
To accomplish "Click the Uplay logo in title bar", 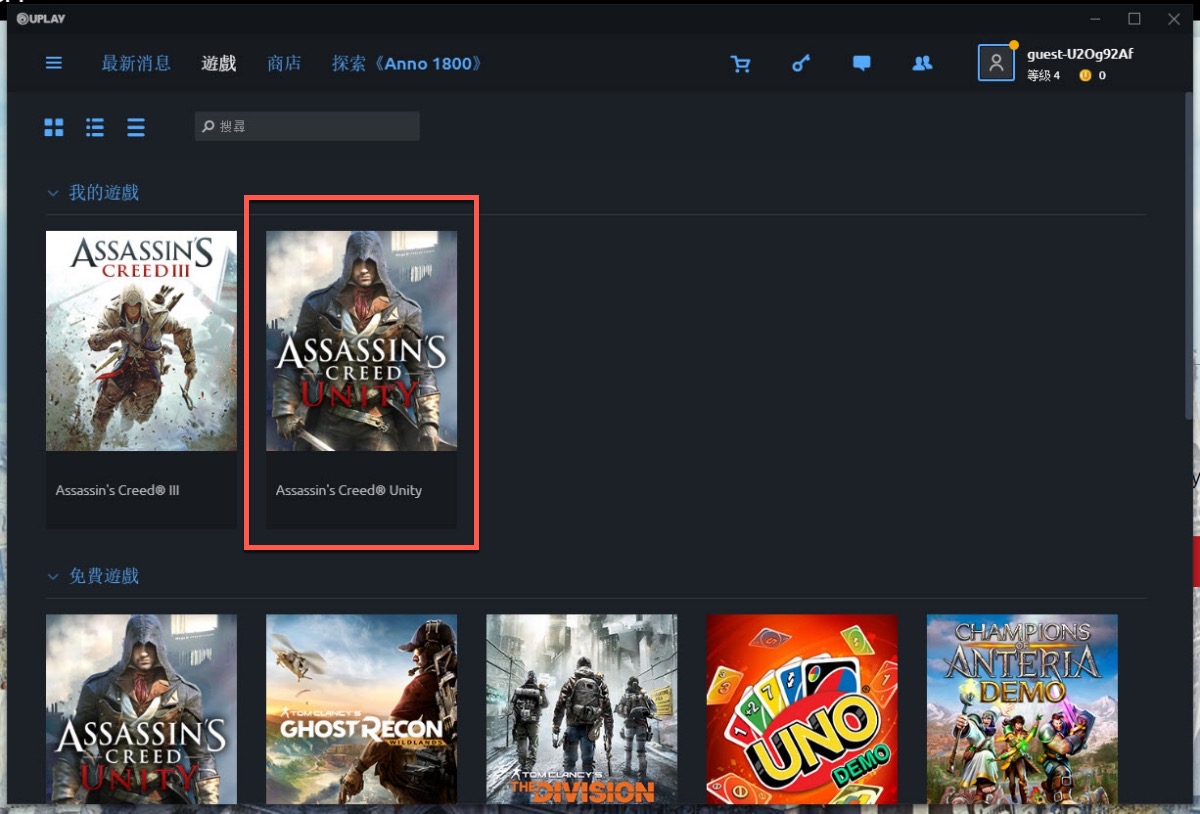I will click(42, 18).
